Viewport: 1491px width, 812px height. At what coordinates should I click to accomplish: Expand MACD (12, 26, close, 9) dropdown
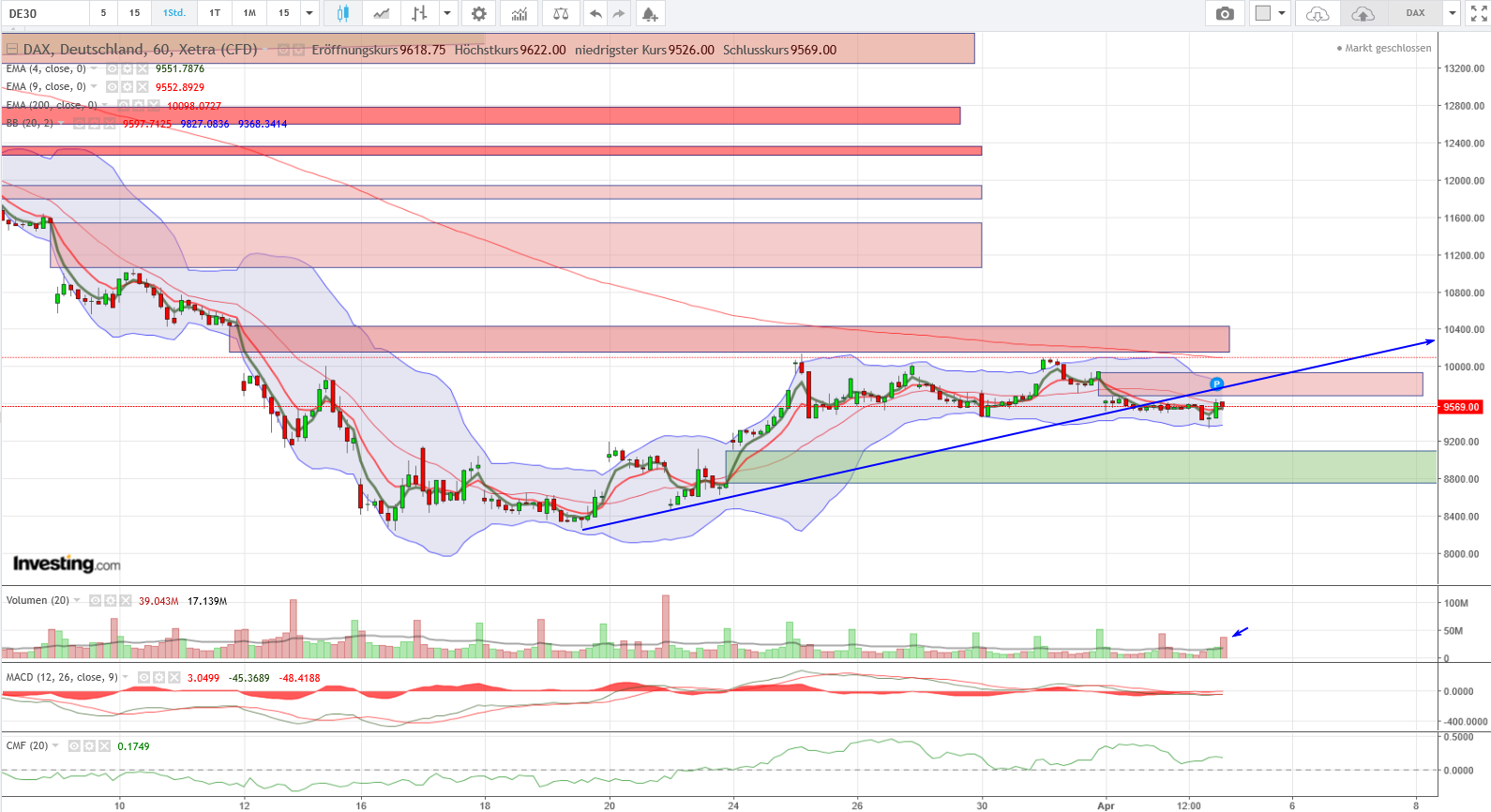(126, 677)
